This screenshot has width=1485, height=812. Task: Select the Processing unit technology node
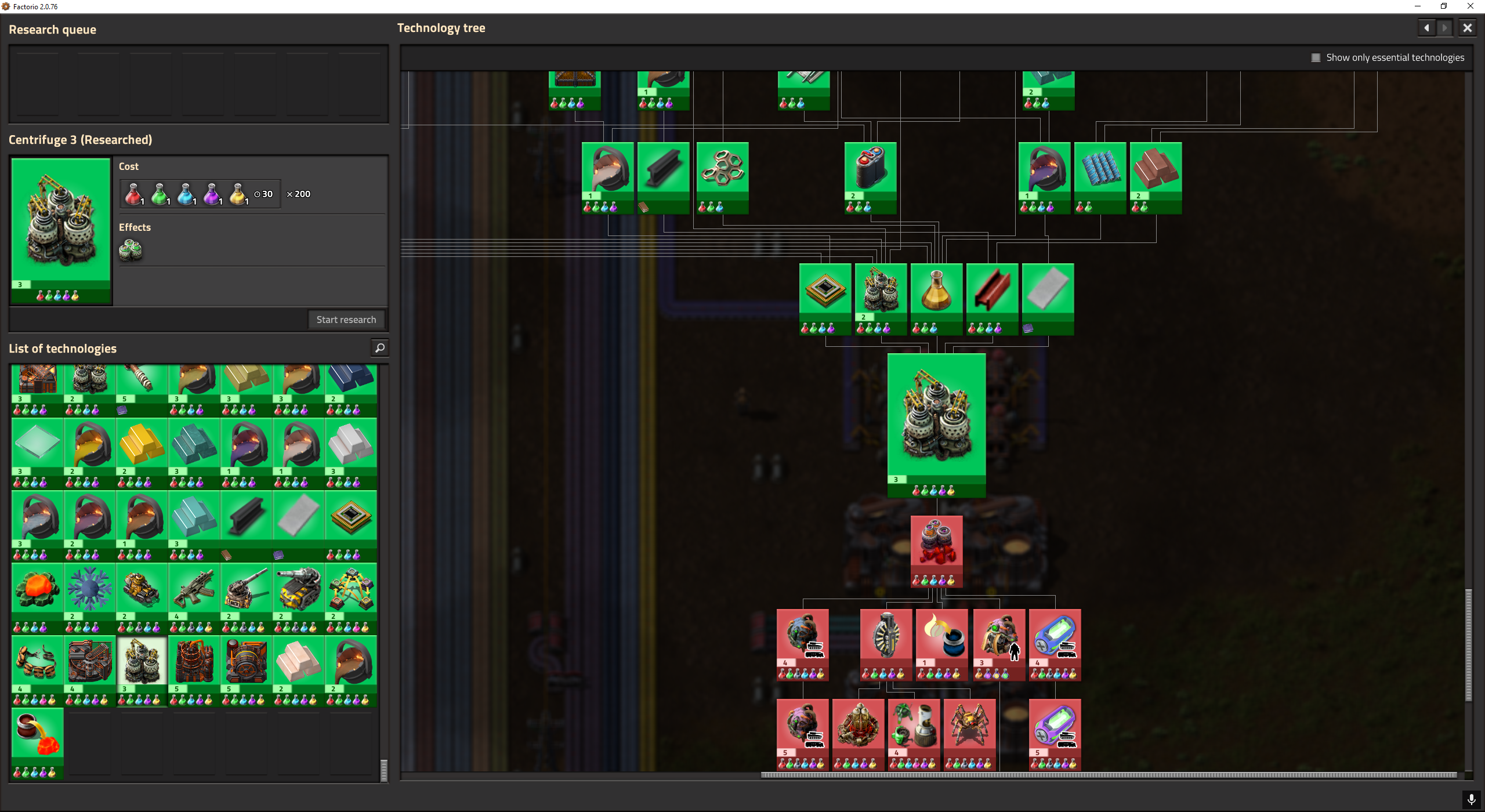pos(825,290)
